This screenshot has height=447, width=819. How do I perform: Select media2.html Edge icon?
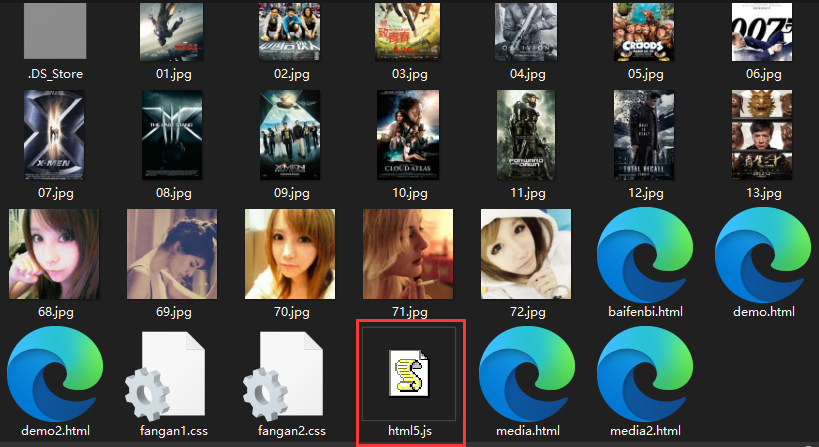coord(645,374)
